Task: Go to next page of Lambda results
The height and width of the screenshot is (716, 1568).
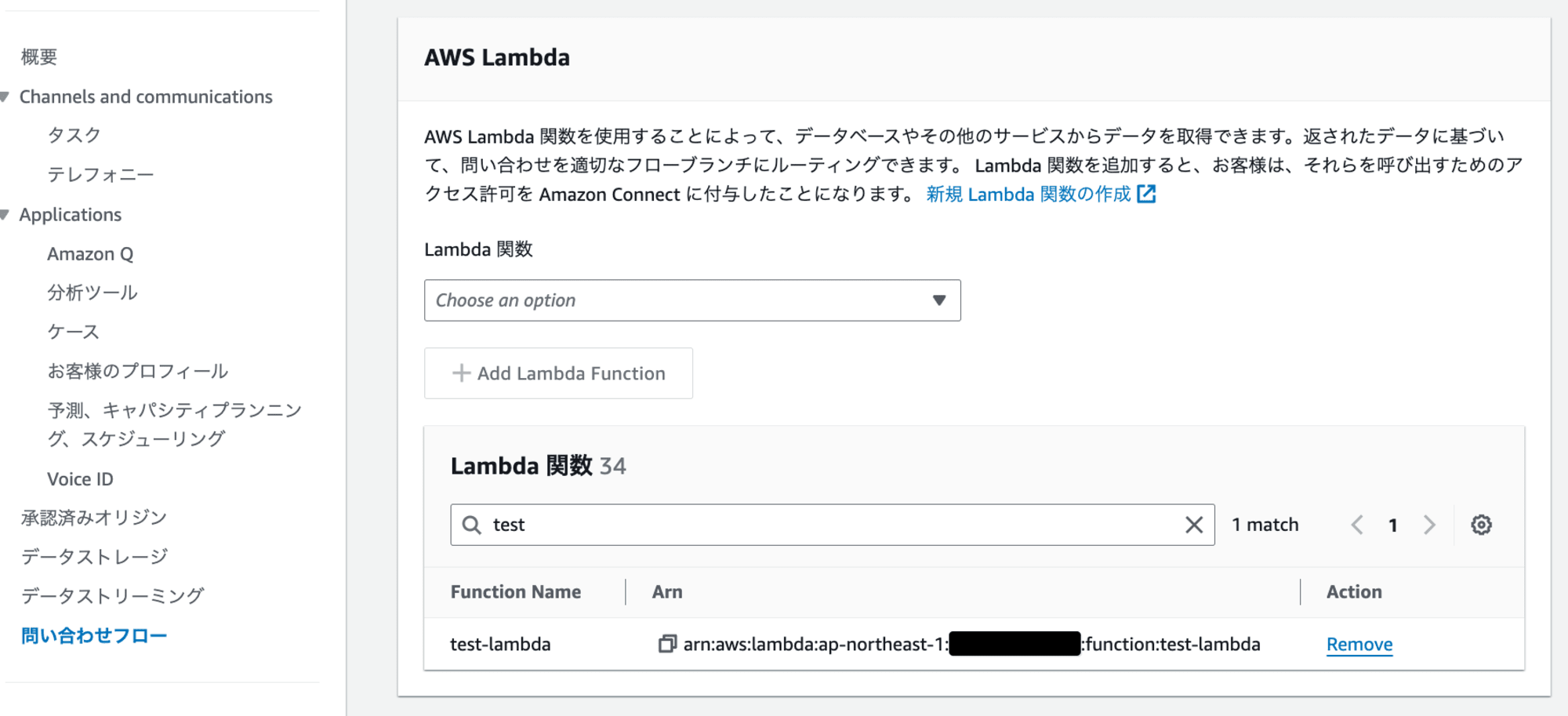Action: tap(1429, 525)
